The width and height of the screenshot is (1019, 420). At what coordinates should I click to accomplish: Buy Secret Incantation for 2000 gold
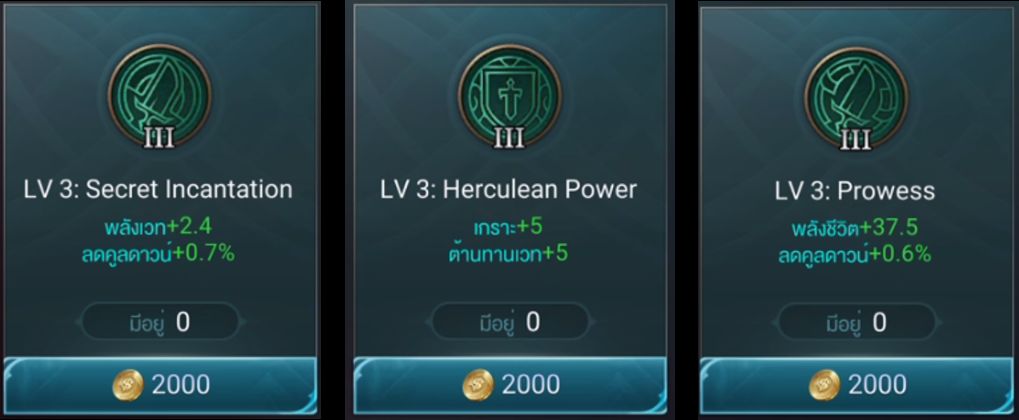[161, 386]
